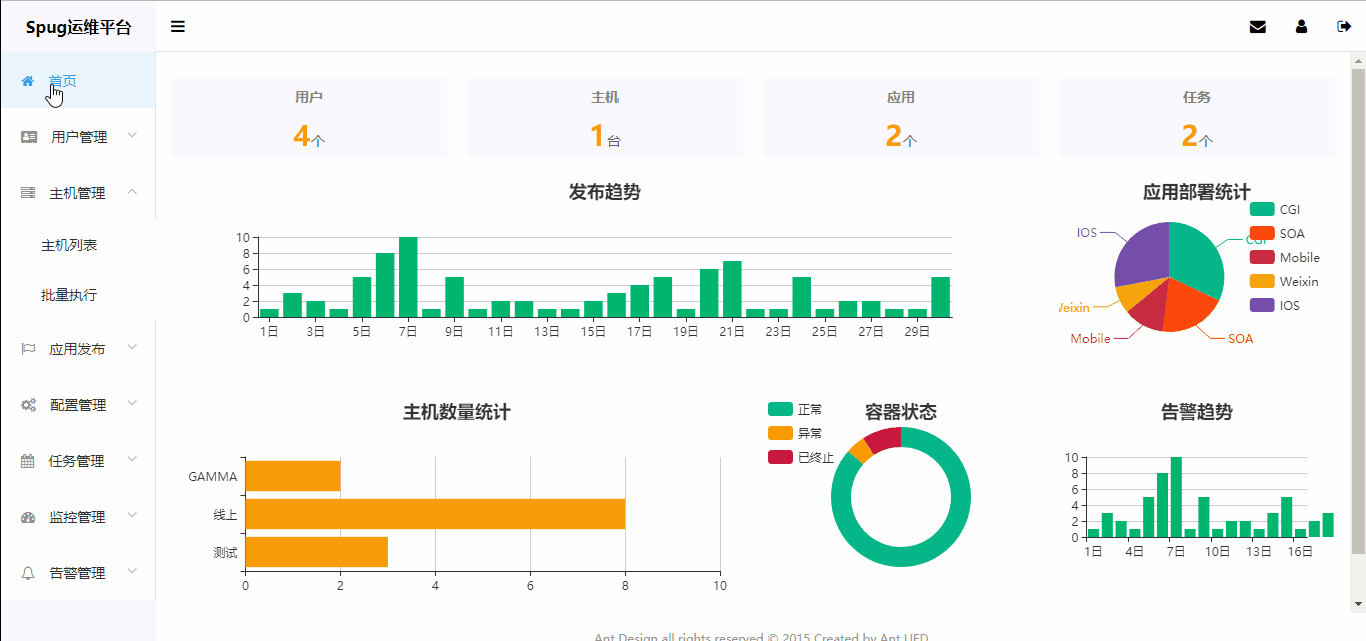The image size is (1366, 641).
Task: Toggle the Mobile legend entry
Action: tap(1285, 257)
